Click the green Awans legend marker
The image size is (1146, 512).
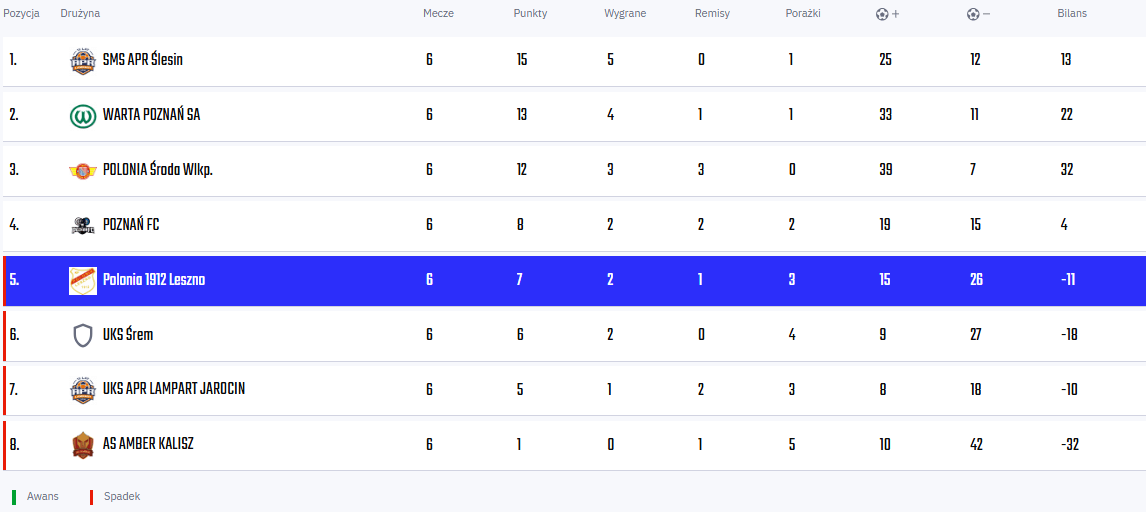point(14,497)
